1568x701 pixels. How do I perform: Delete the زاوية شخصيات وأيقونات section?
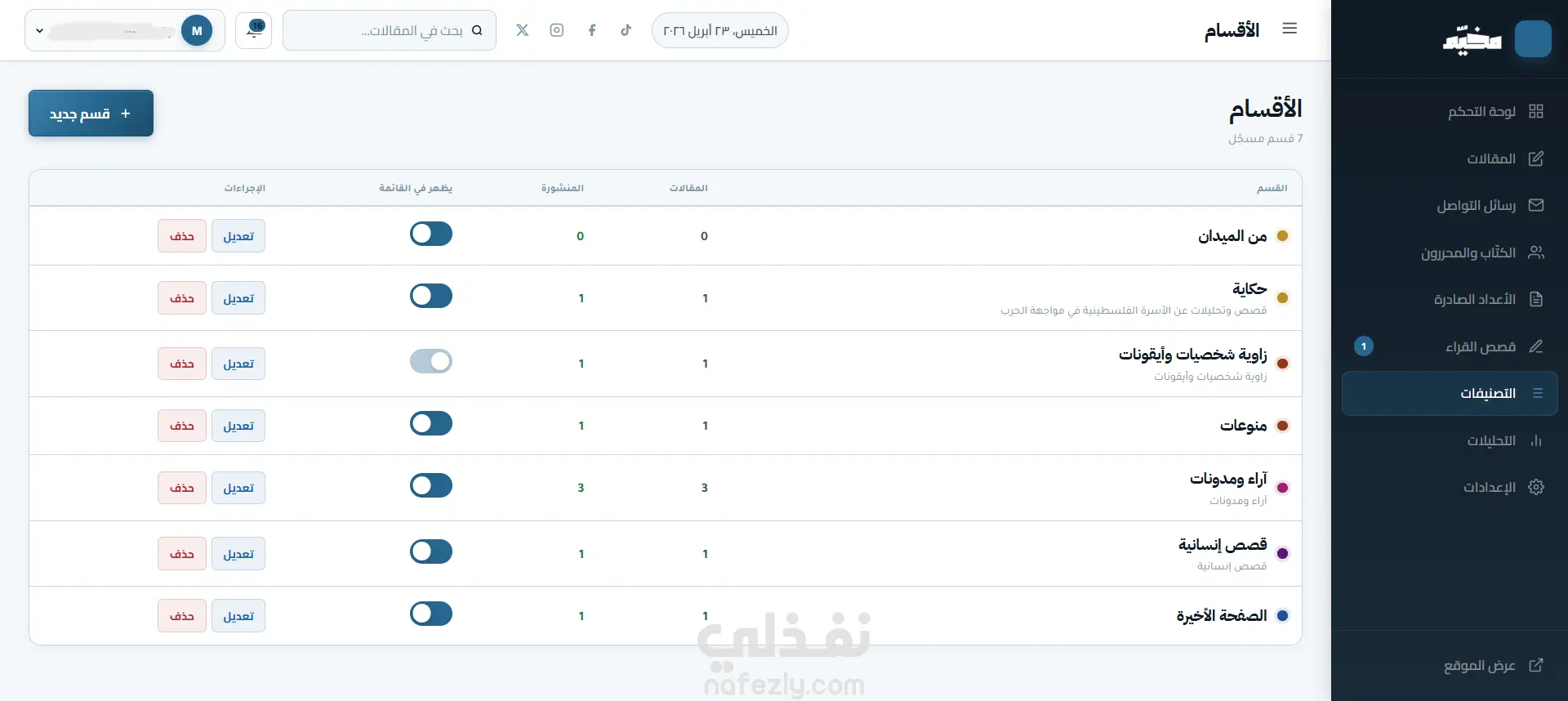(x=182, y=364)
